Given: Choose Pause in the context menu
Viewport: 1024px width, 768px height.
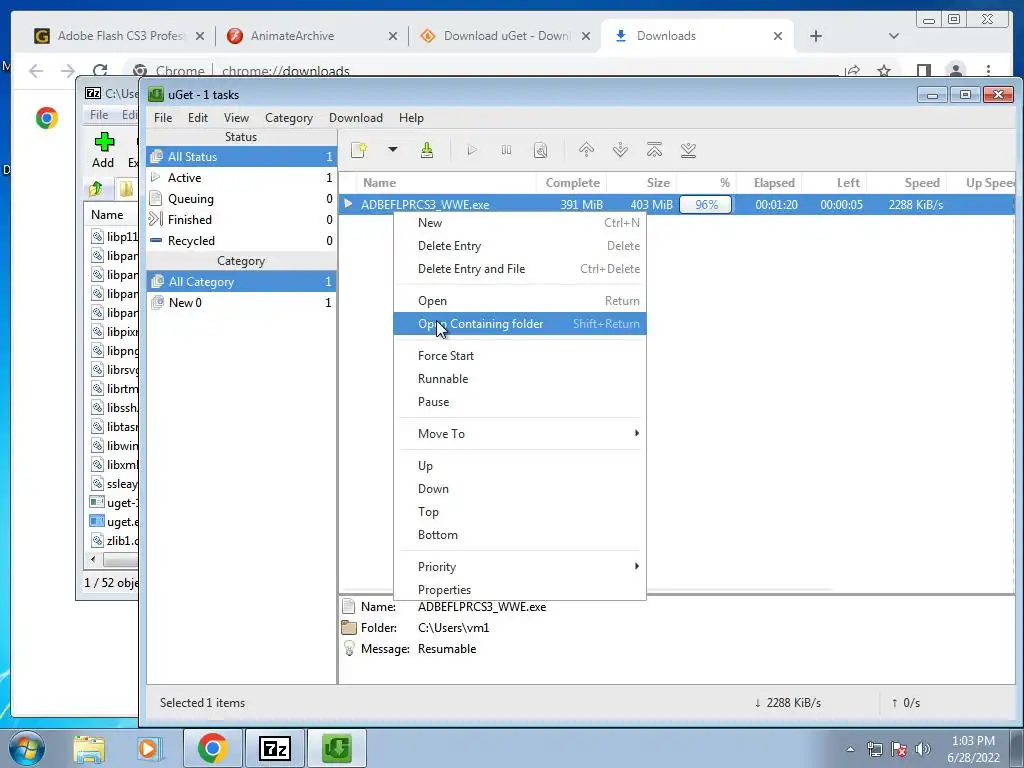Looking at the screenshot, I should click(x=520, y=401).
